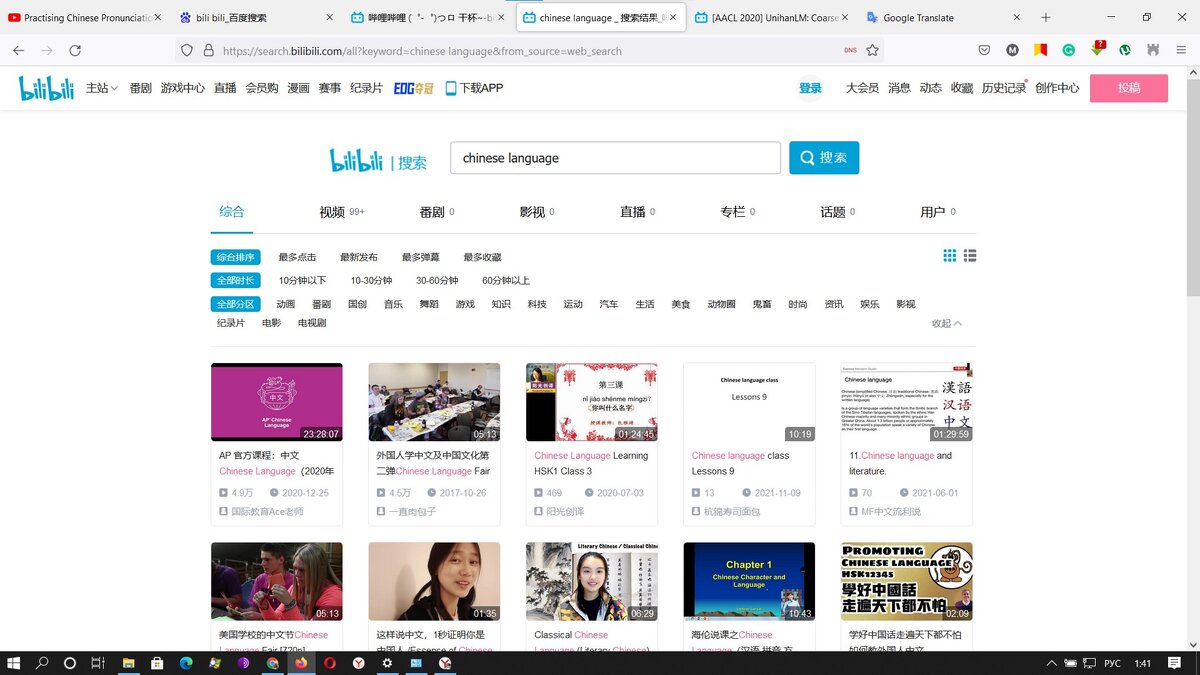1200x675 pixels.
Task: Switch to list view of search results
Action: click(970, 256)
